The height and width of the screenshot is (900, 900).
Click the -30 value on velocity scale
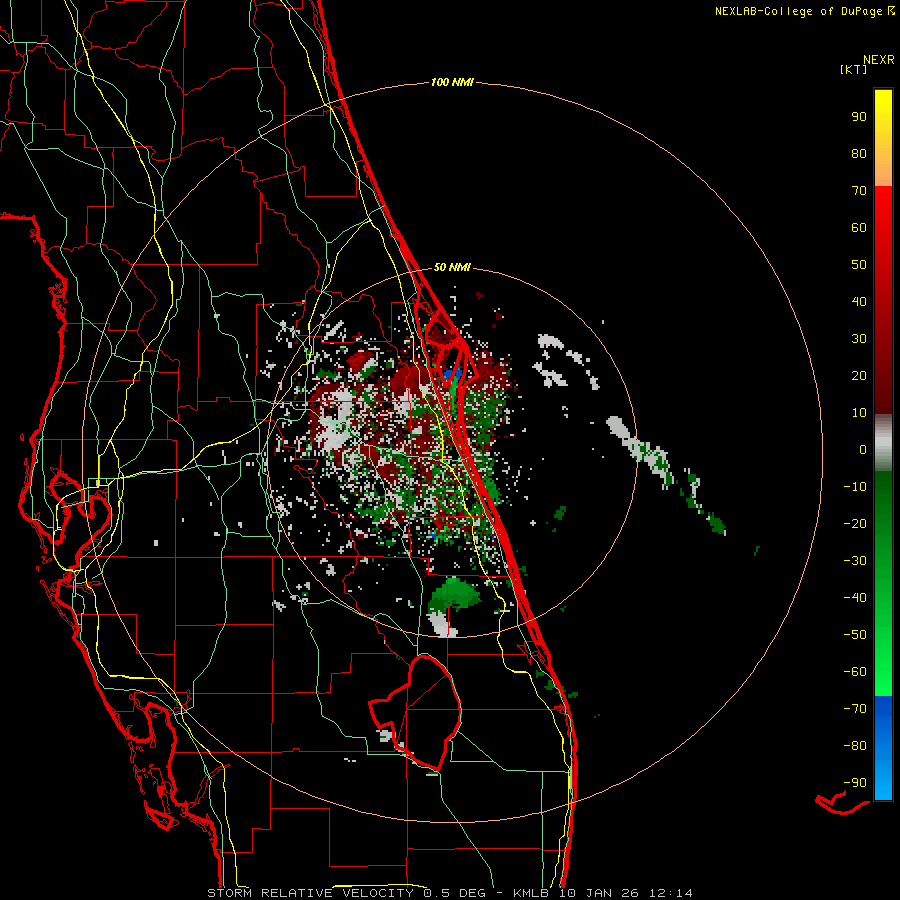click(x=855, y=561)
